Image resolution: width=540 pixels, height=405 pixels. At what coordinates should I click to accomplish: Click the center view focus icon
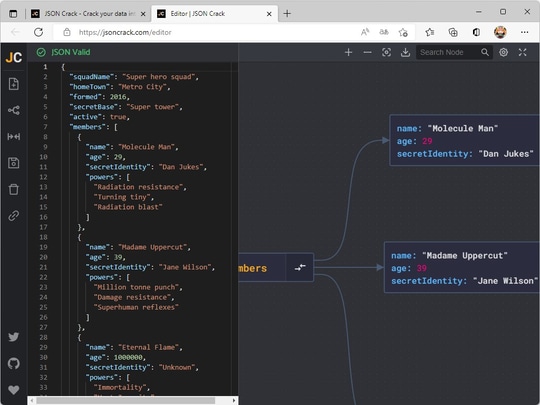click(x=386, y=52)
